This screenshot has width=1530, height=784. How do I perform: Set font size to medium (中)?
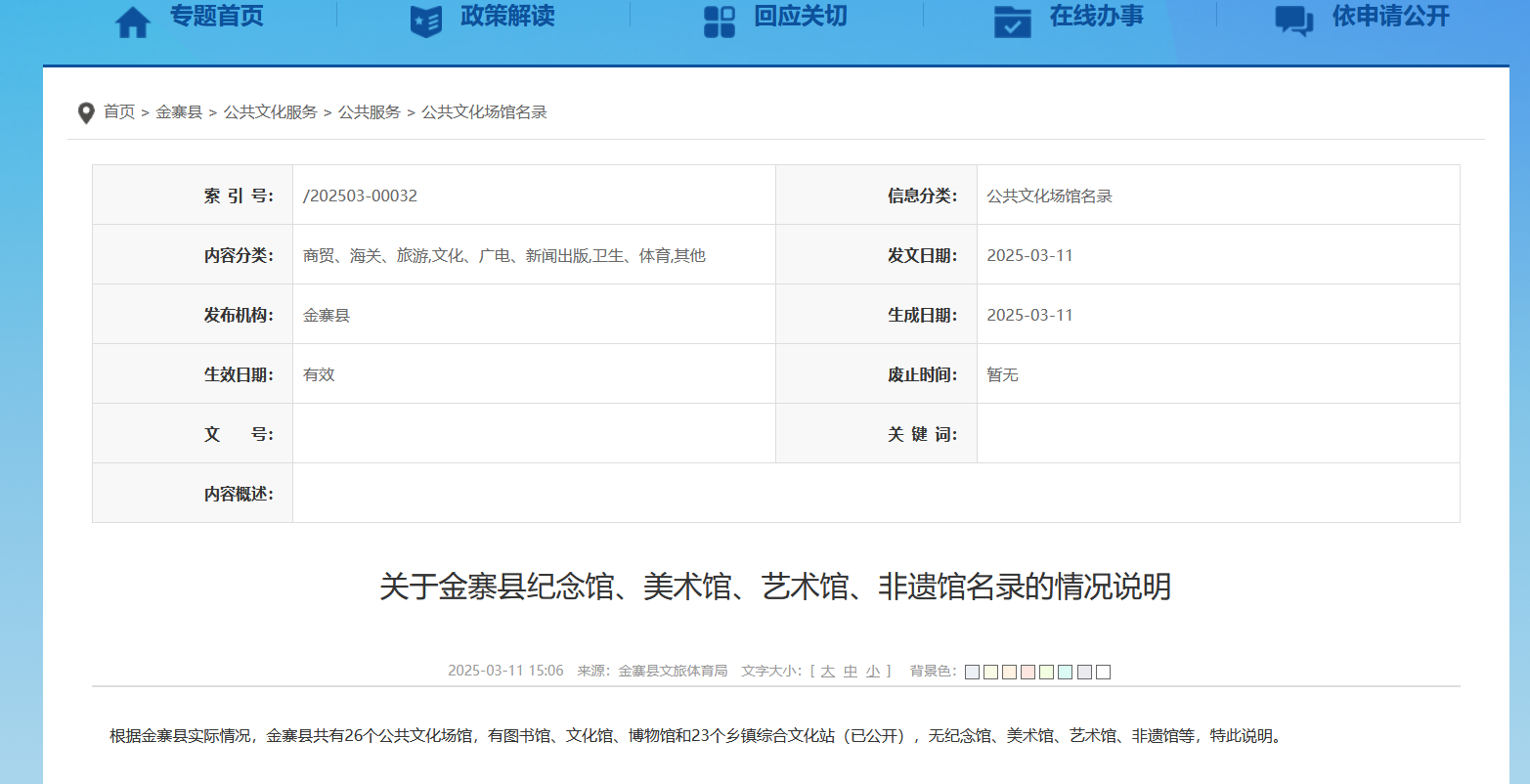[x=851, y=672]
